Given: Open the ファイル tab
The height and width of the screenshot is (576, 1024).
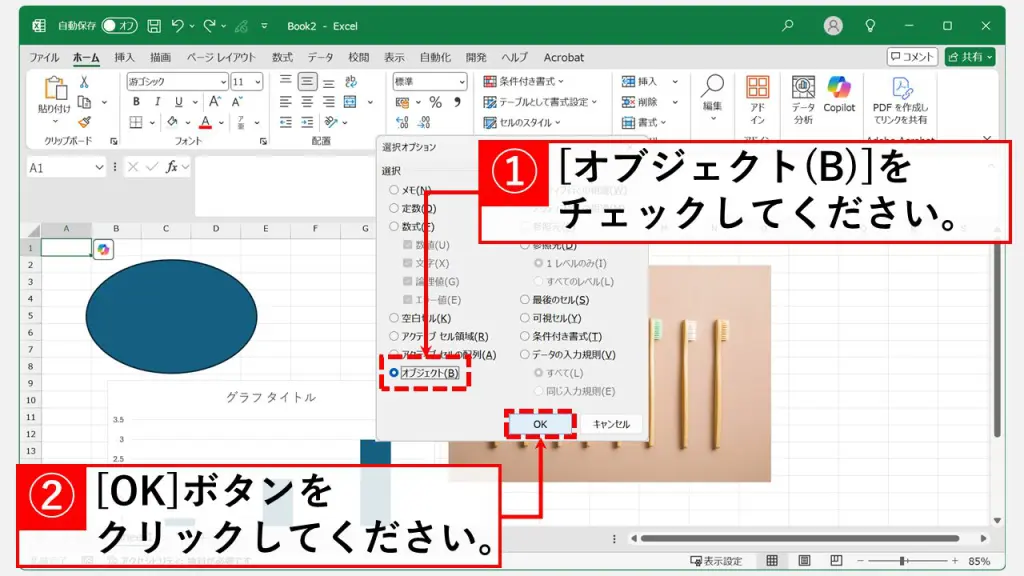Looking at the screenshot, I should click(x=44, y=57).
